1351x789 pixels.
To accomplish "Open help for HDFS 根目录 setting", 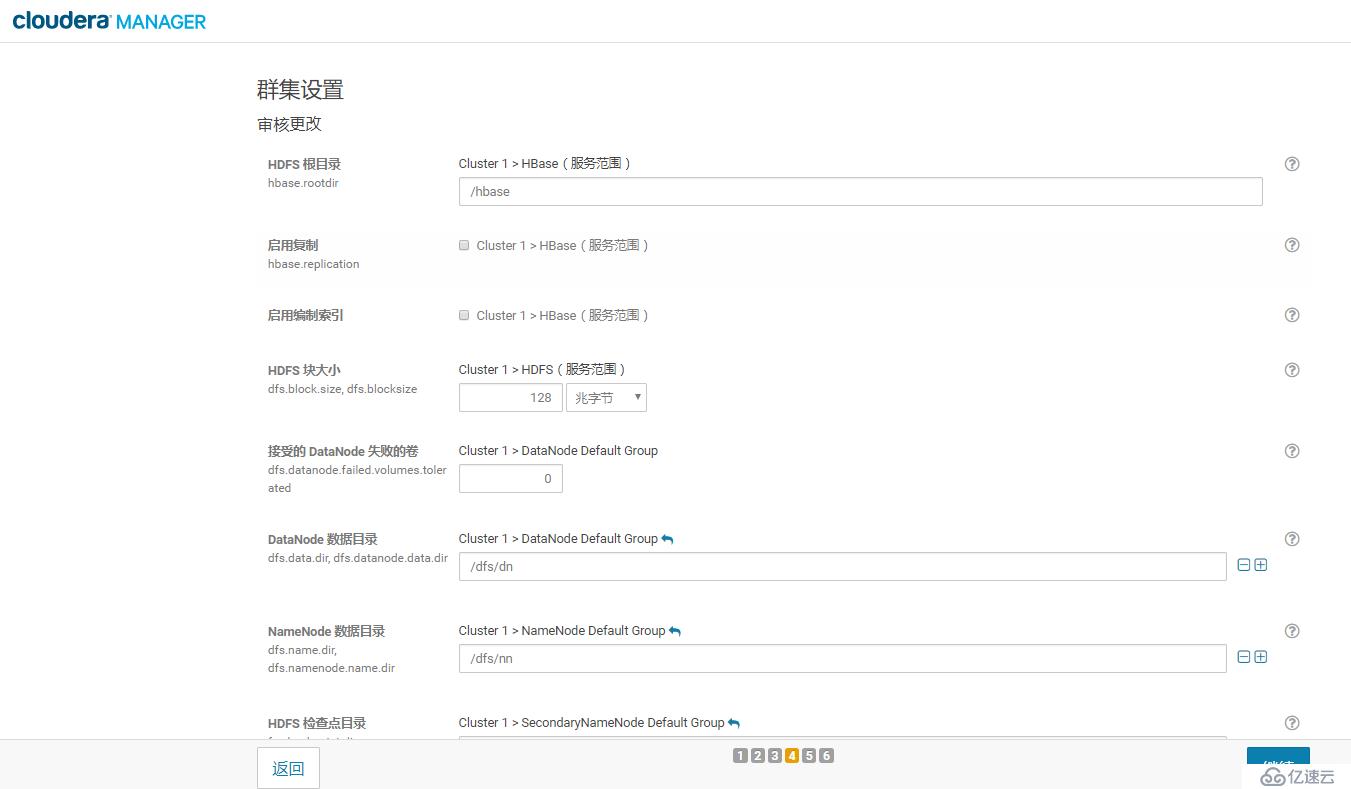I will [1292, 164].
